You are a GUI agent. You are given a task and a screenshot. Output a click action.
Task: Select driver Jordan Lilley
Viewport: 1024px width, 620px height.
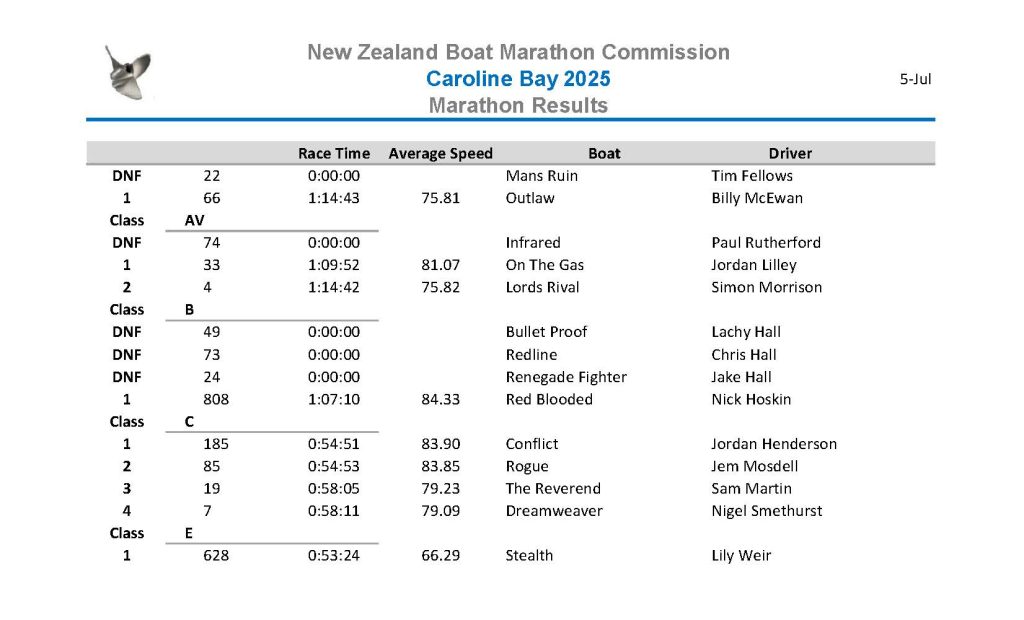click(x=754, y=265)
